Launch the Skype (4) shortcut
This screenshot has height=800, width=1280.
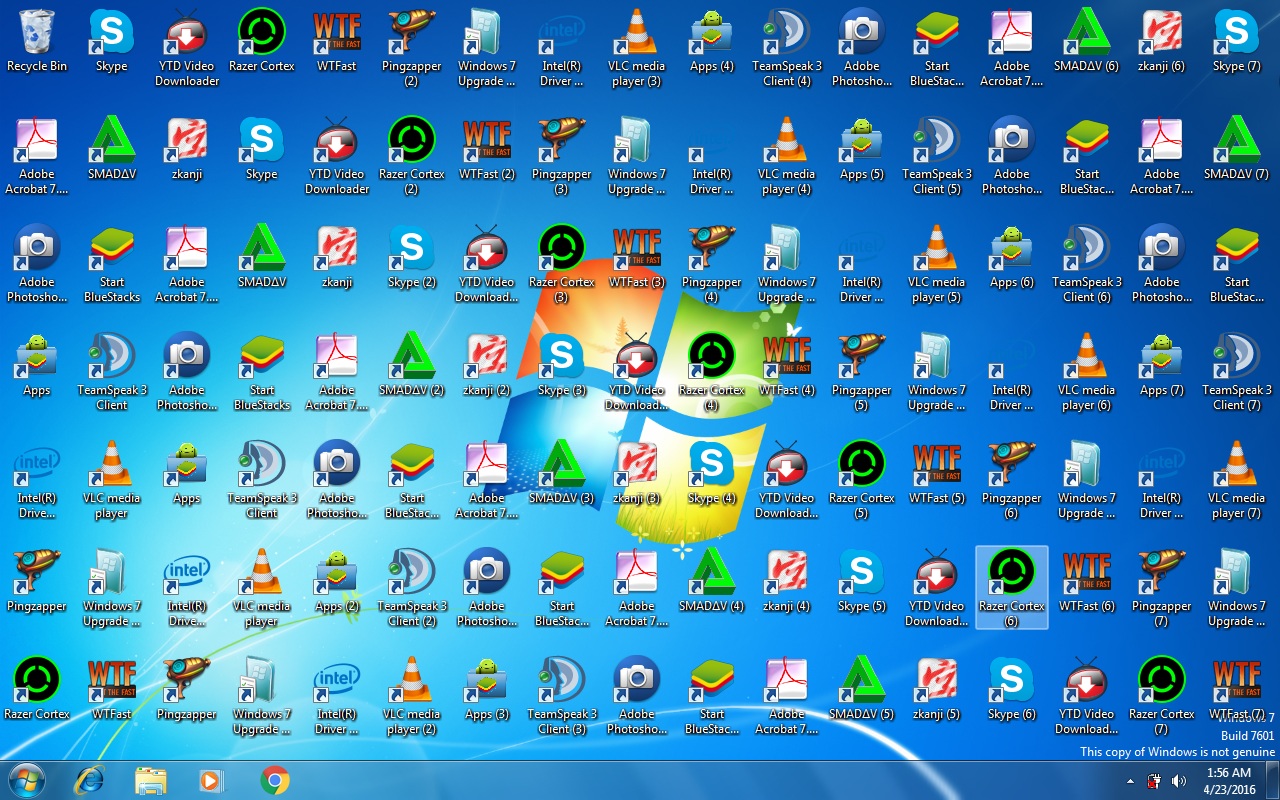[x=712, y=474]
